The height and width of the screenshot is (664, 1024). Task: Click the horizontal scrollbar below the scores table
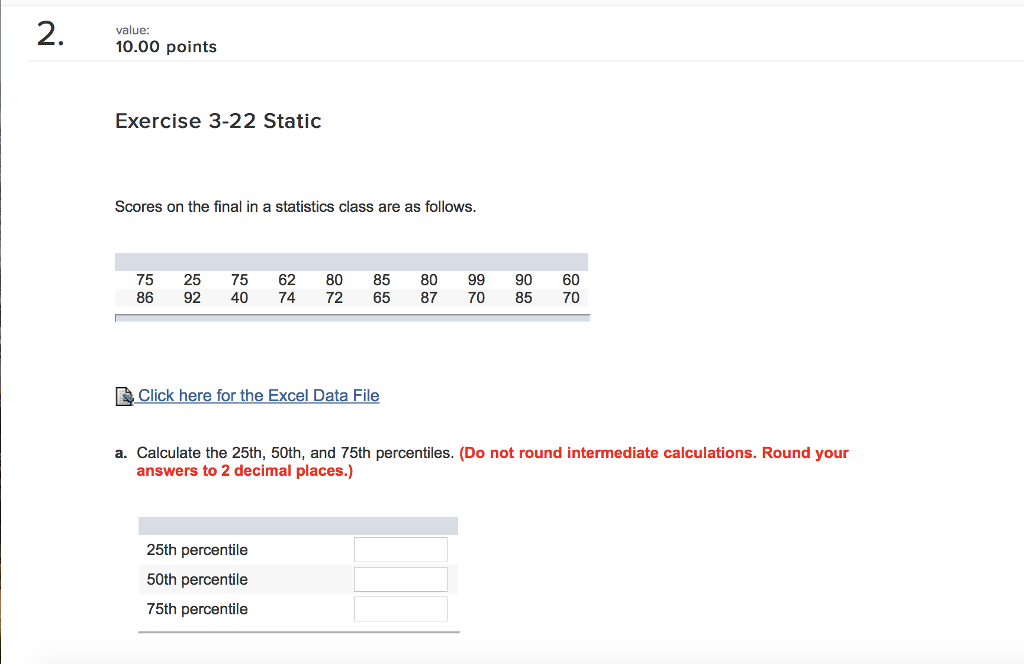click(x=352, y=318)
